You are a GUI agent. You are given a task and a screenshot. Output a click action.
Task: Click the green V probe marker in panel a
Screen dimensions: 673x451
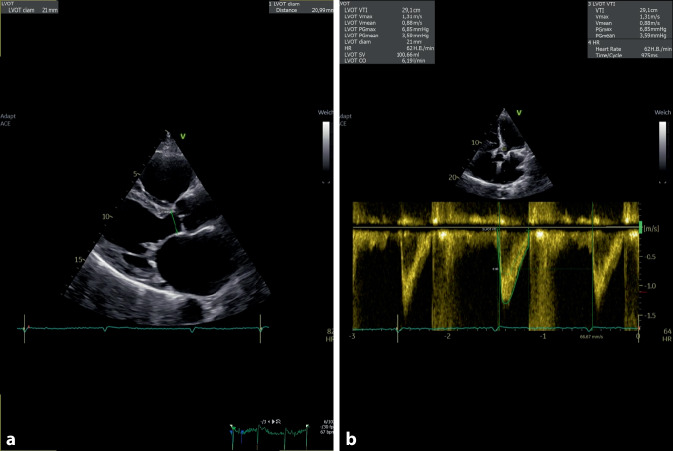[x=183, y=136]
